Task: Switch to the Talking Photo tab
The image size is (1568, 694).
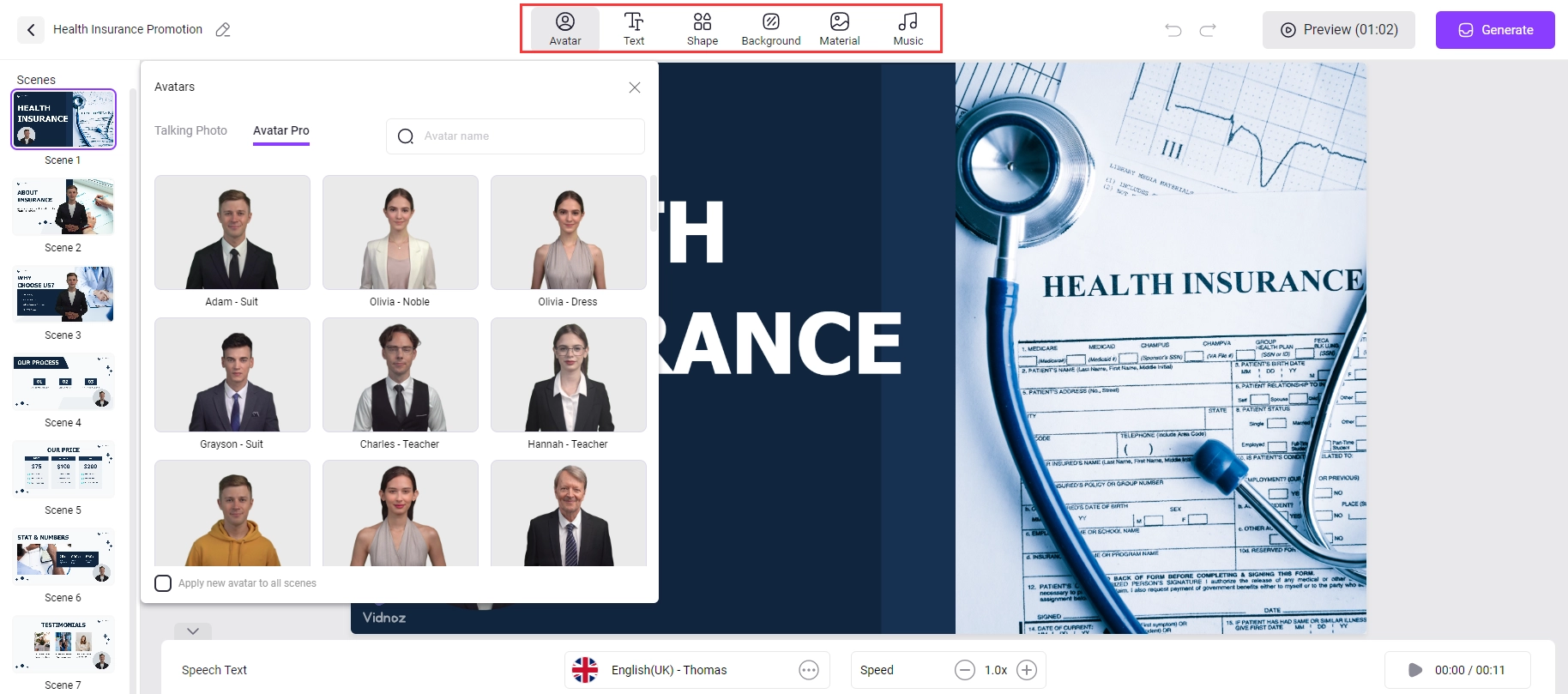Action: [x=190, y=130]
